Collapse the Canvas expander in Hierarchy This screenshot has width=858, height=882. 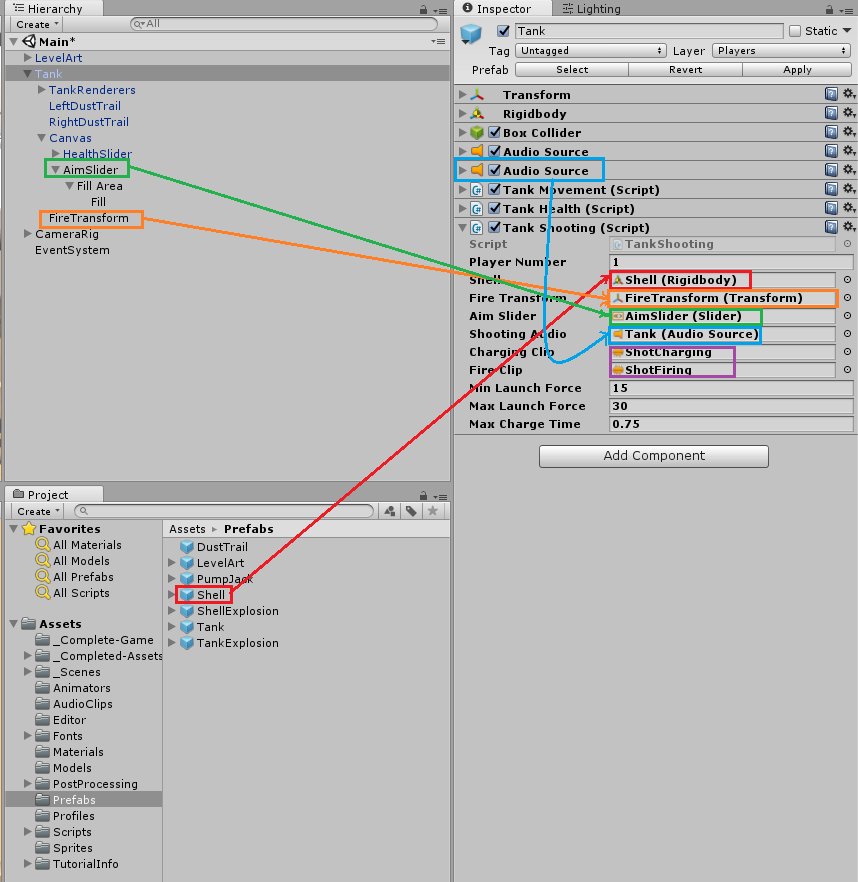pos(42,137)
